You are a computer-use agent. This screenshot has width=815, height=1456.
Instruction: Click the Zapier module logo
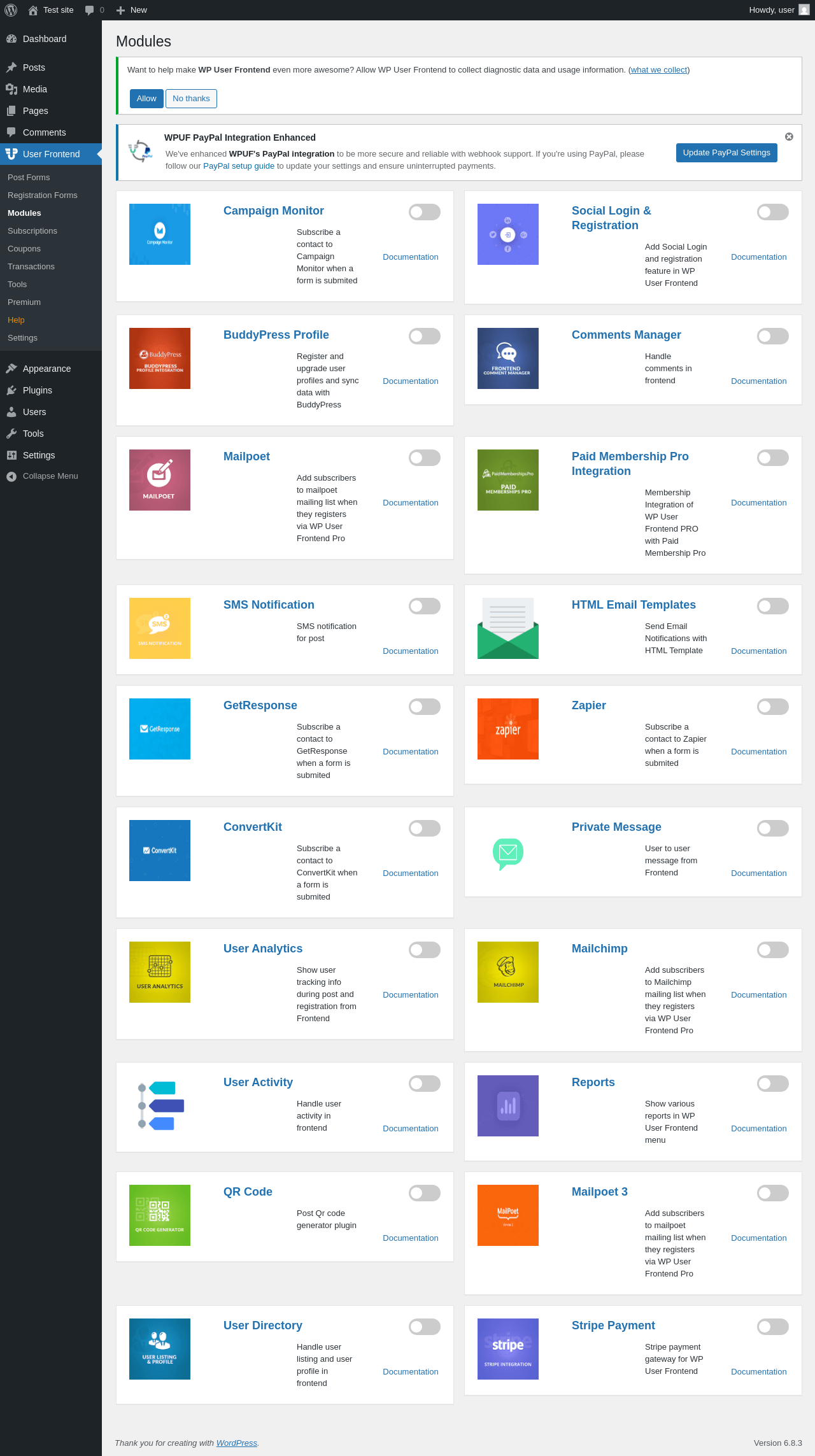pos(508,729)
